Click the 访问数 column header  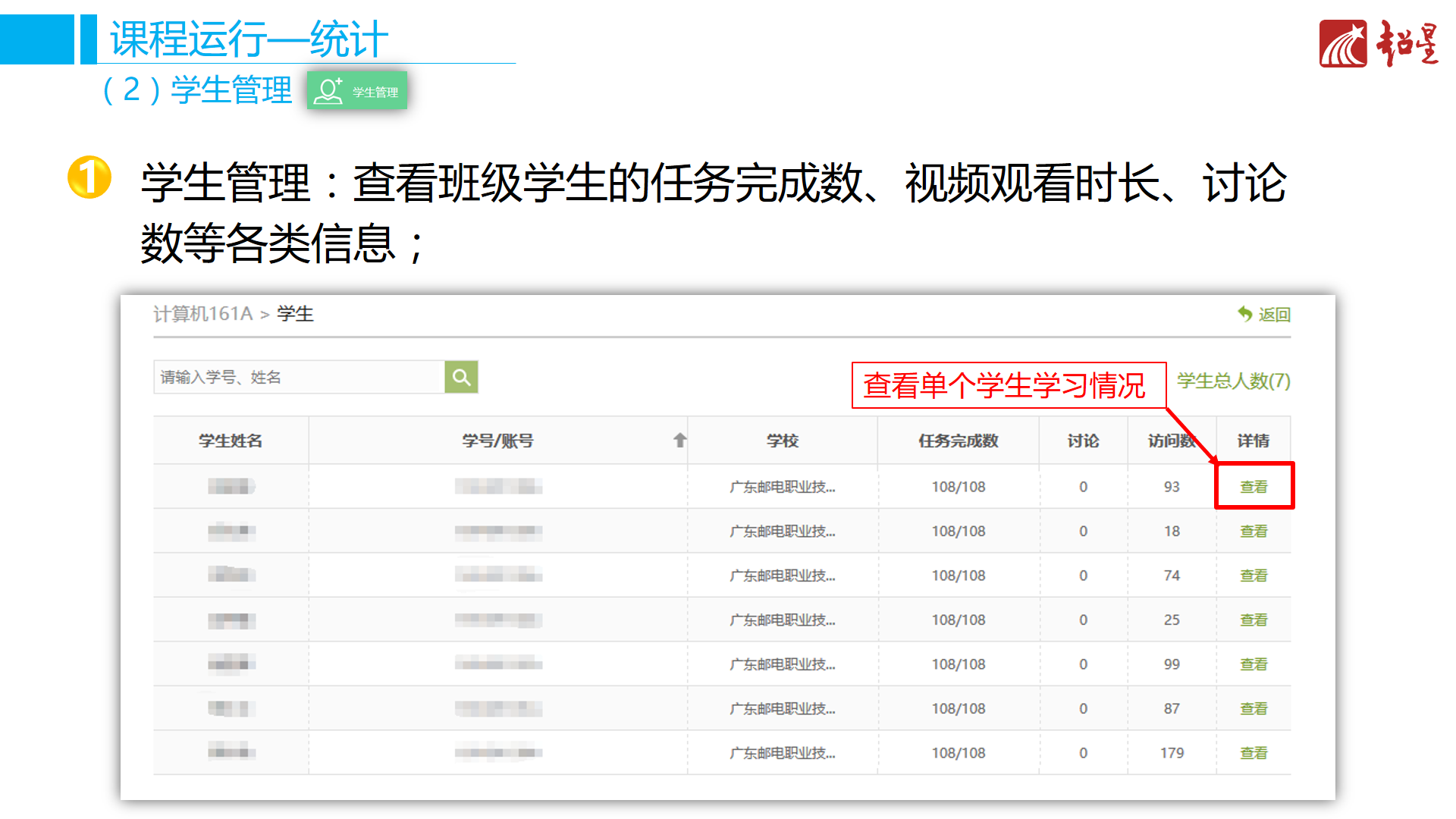tap(1170, 441)
